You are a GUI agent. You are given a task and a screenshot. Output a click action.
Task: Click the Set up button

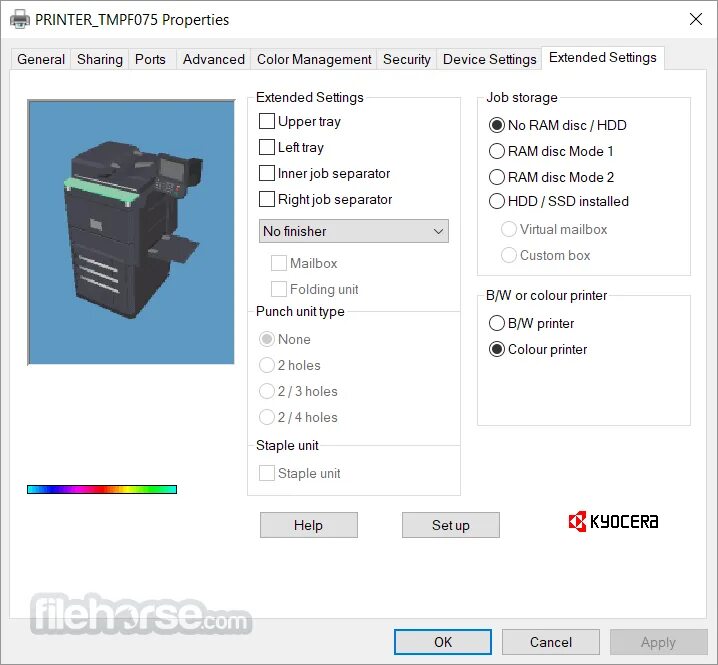451,525
